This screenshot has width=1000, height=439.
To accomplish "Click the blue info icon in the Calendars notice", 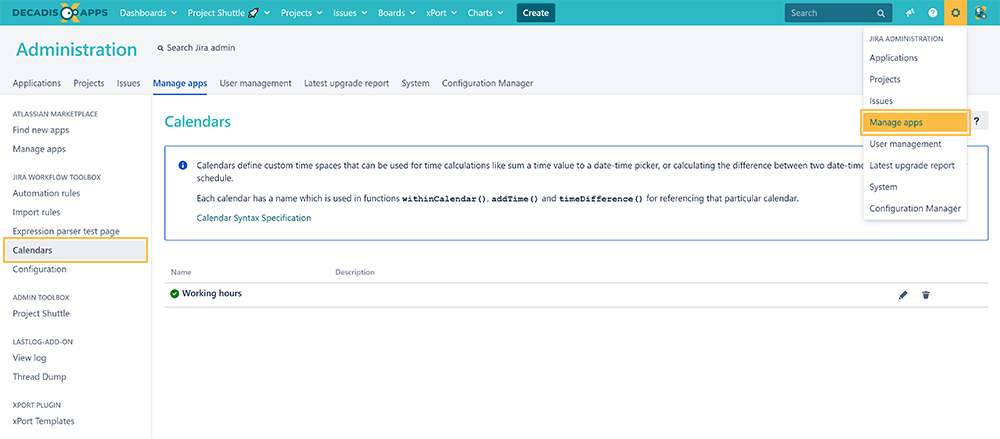I will [x=182, y=165].
